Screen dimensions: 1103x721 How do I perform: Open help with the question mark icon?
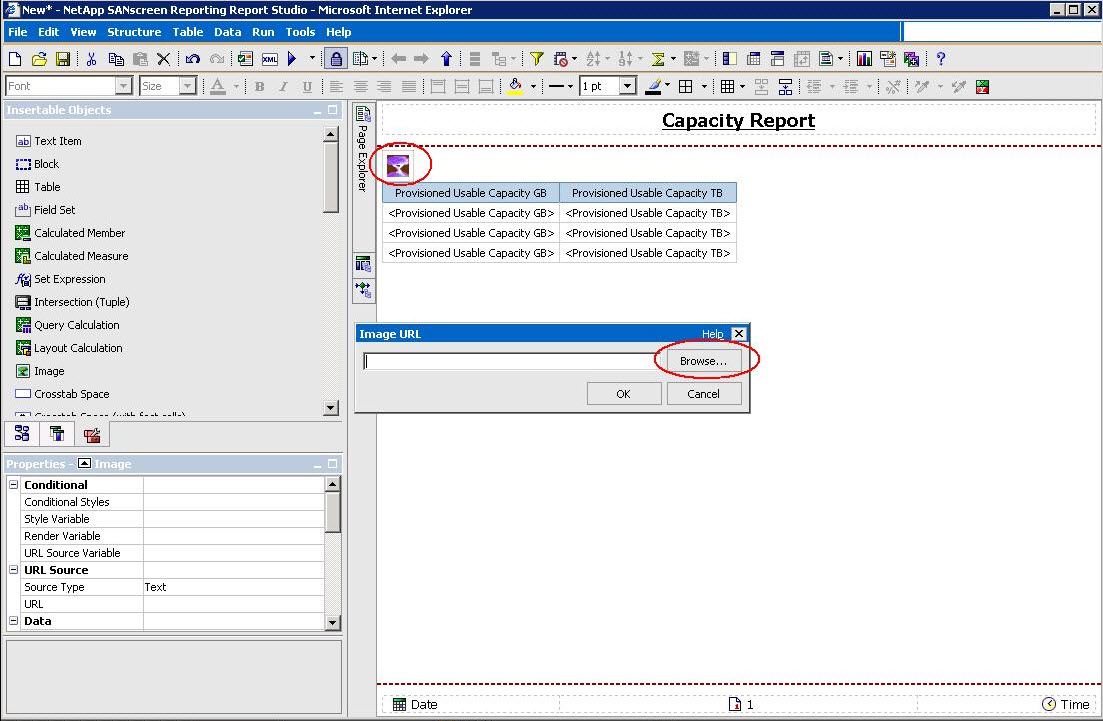point(940,59)
